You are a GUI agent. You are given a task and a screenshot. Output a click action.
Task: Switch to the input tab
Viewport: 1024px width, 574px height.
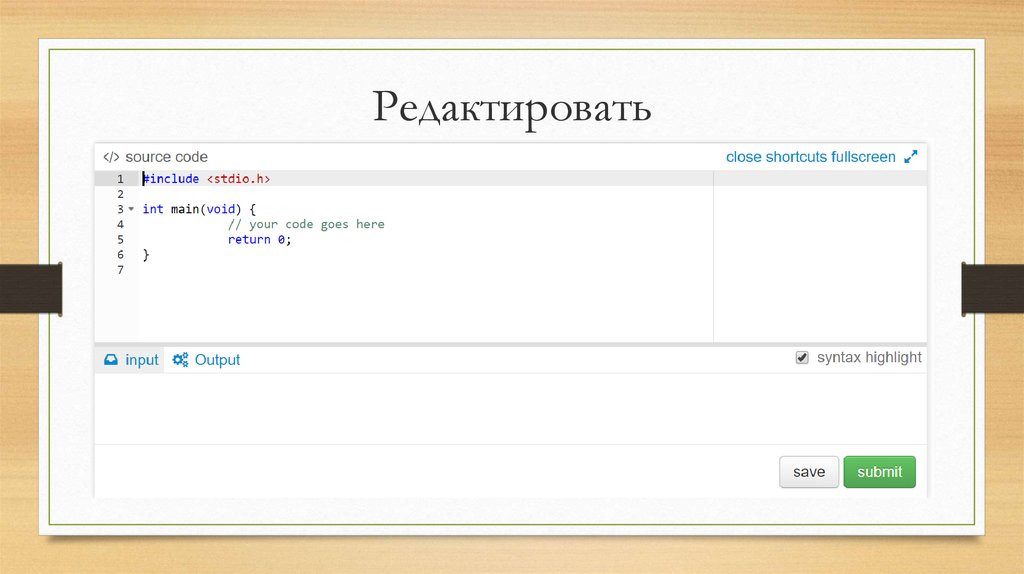pyautogui.click(x=131, y=360)
